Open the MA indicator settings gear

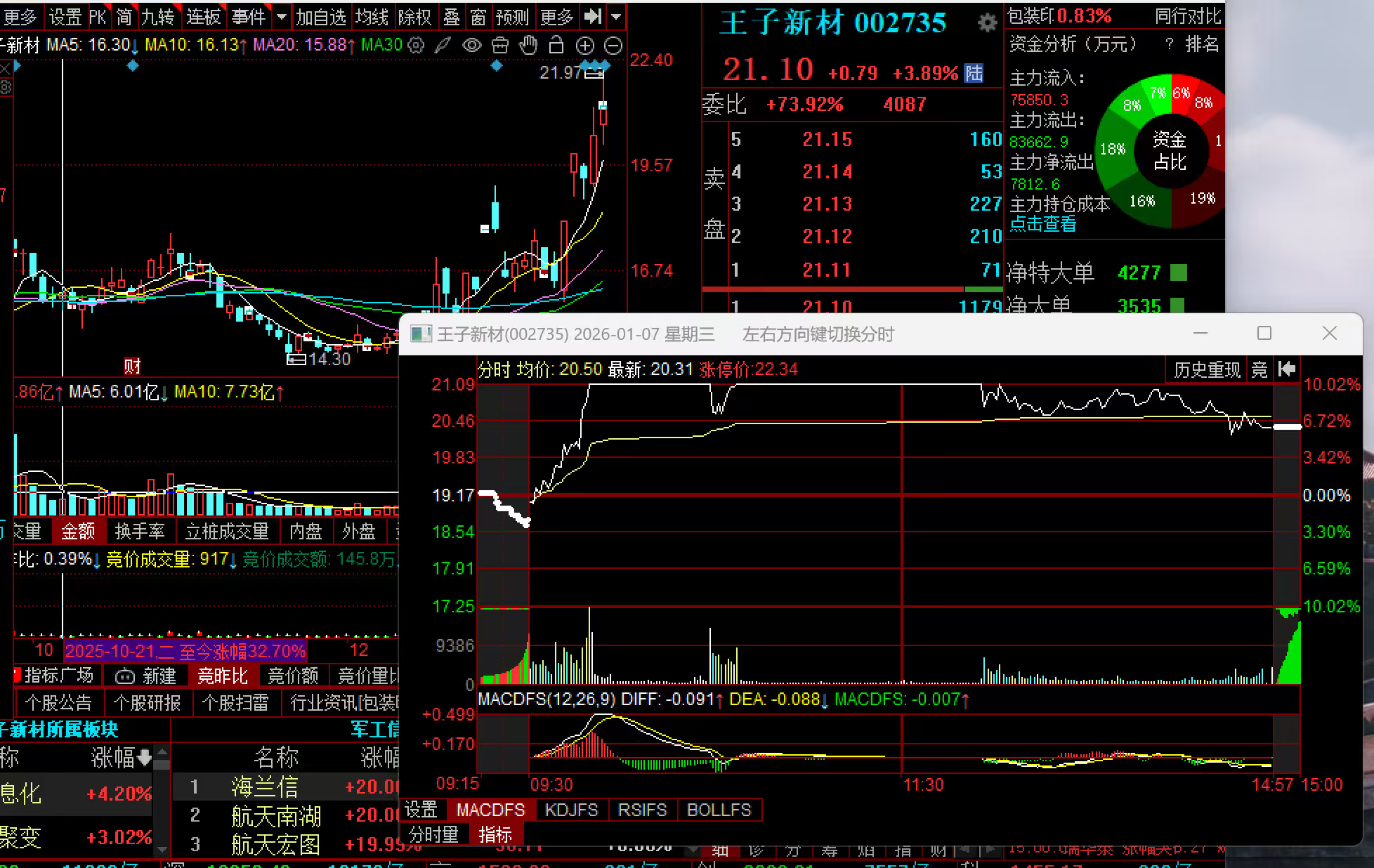416,46
